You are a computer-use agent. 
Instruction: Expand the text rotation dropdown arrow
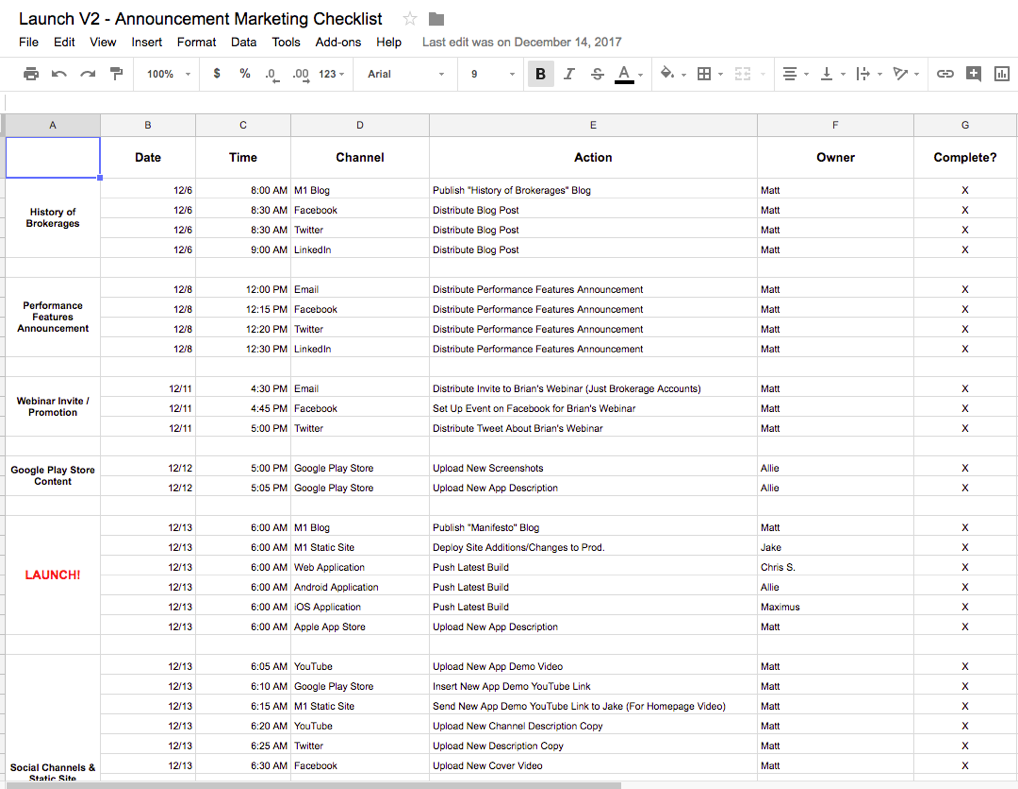[x=917, y=75]
